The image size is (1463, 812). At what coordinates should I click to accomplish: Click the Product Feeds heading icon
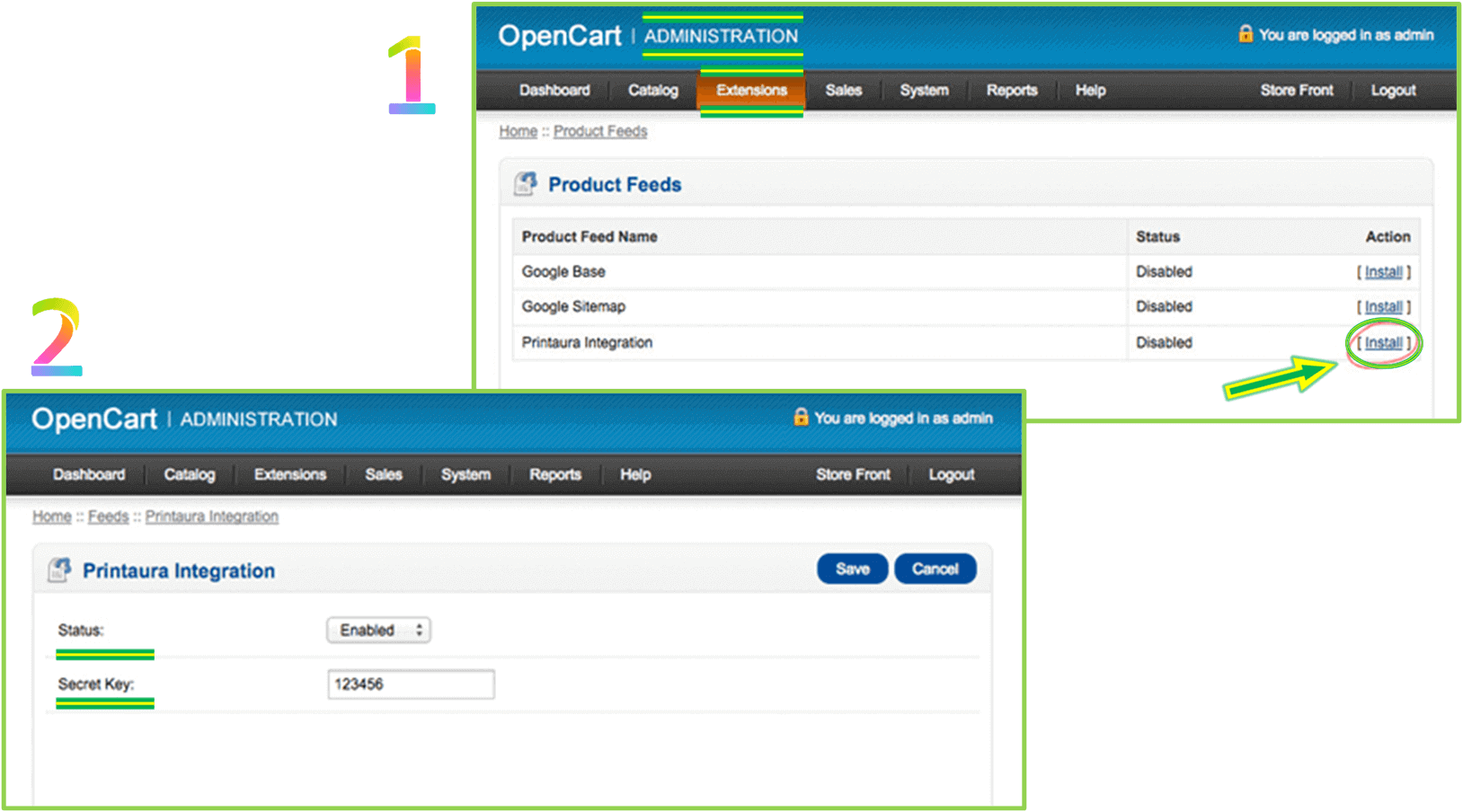525,184
